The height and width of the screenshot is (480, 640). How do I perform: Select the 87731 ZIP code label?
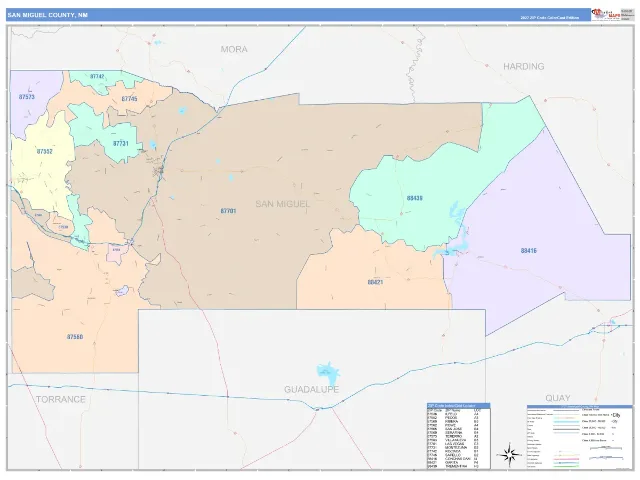[121, 143]
